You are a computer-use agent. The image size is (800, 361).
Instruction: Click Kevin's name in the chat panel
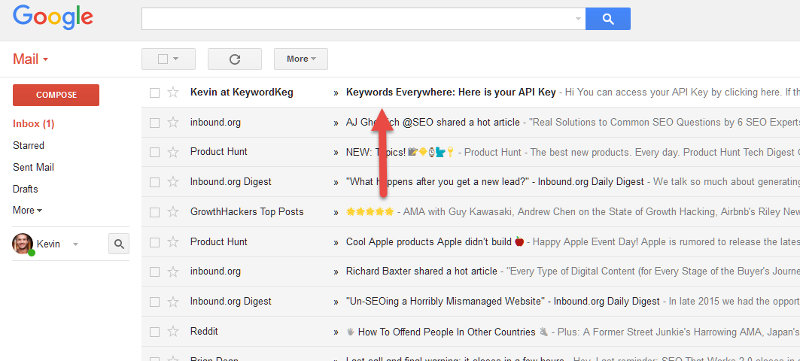(x=48, y=244)
